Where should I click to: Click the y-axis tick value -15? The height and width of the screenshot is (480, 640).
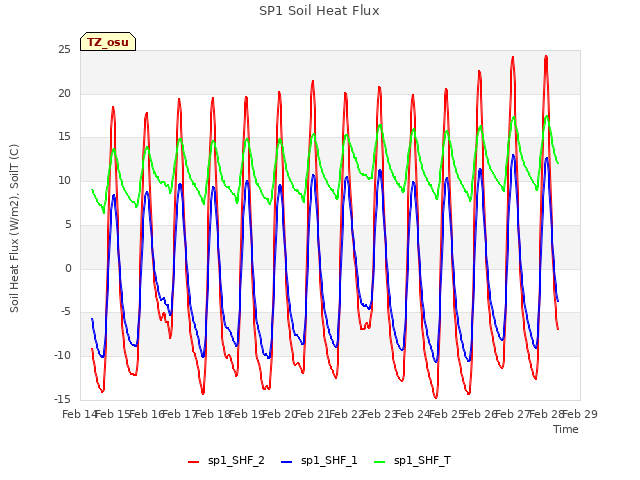coord(62,399)
